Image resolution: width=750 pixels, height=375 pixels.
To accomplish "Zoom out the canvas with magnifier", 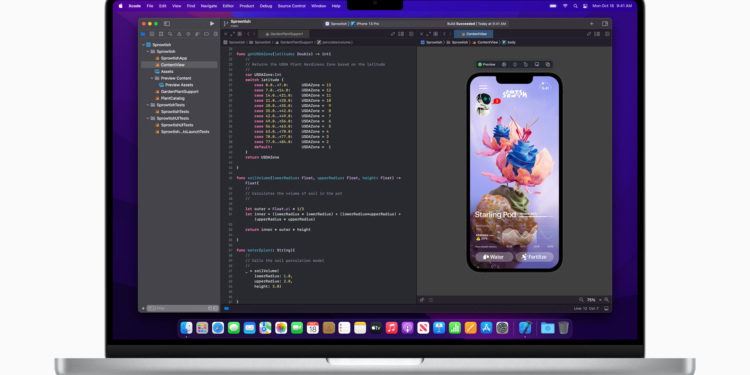I will click(581, 300).
